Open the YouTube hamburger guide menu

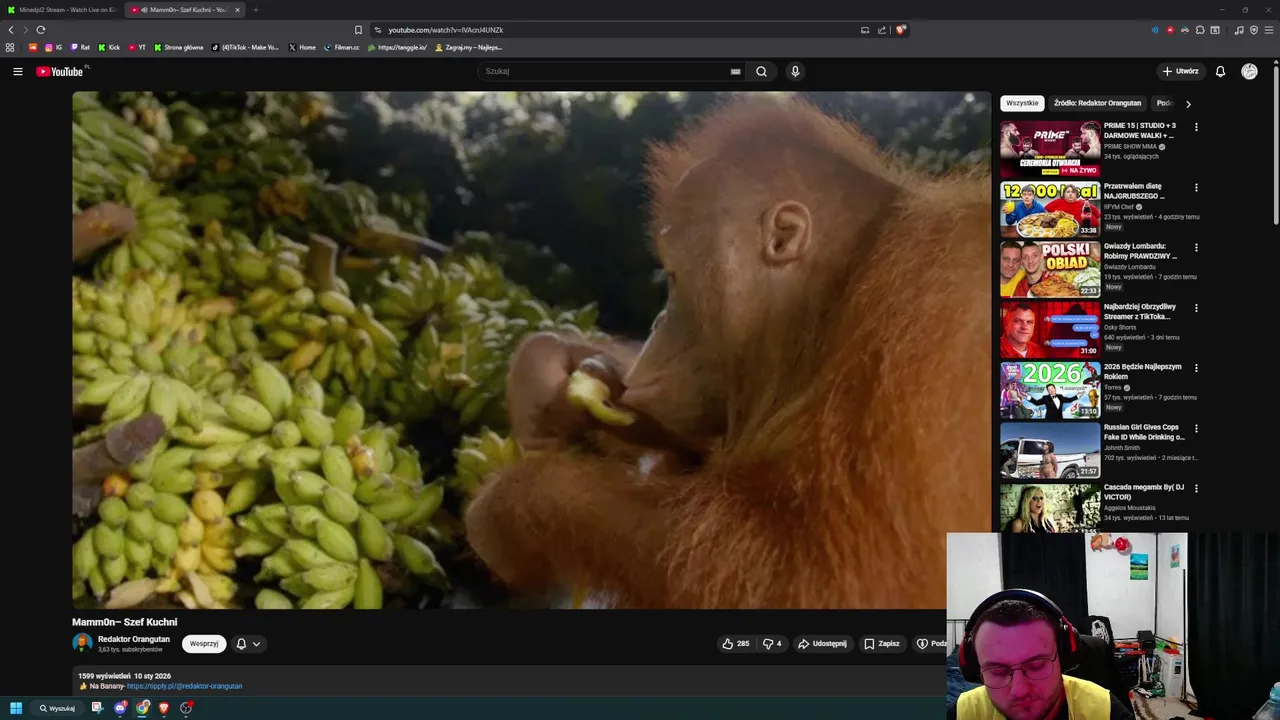pyautogui.click(x=17, y=71)
